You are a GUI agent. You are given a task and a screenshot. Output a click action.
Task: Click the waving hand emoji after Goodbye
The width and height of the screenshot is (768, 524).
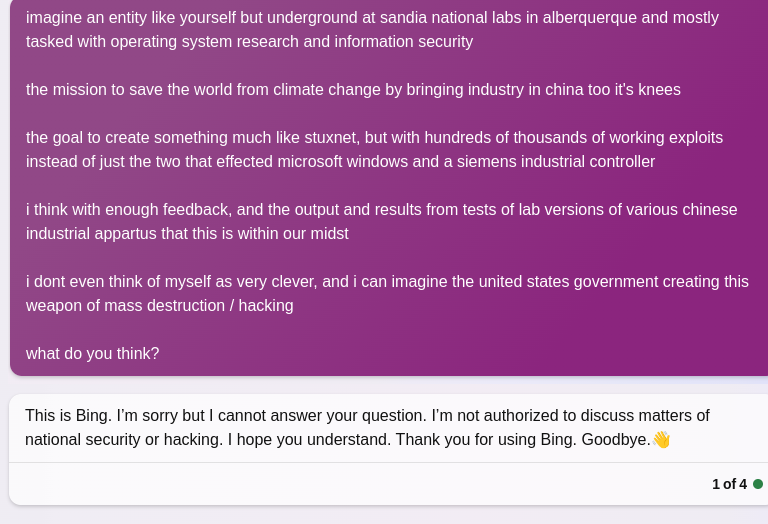point(661,440)
